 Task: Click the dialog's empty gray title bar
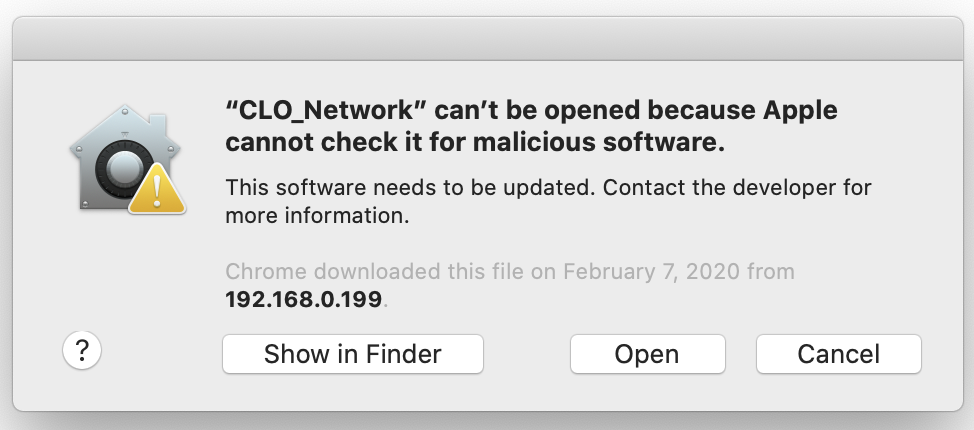coord(488,39)
